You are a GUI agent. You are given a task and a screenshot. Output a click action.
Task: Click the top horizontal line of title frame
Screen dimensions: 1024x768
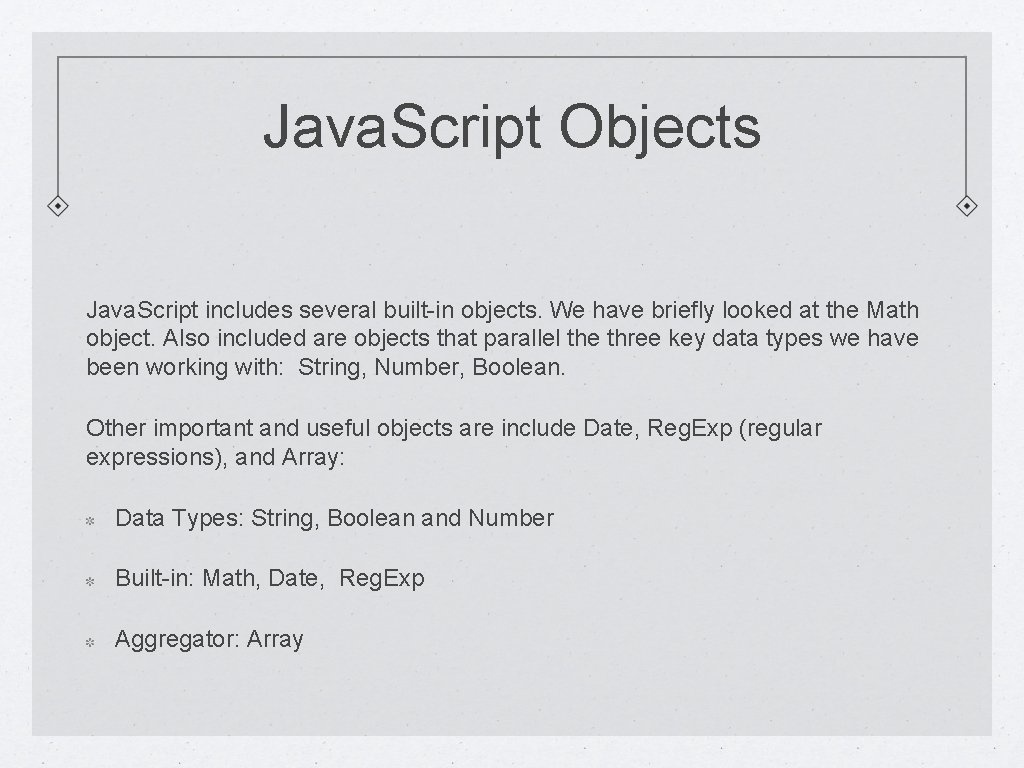tap(511, 57)
